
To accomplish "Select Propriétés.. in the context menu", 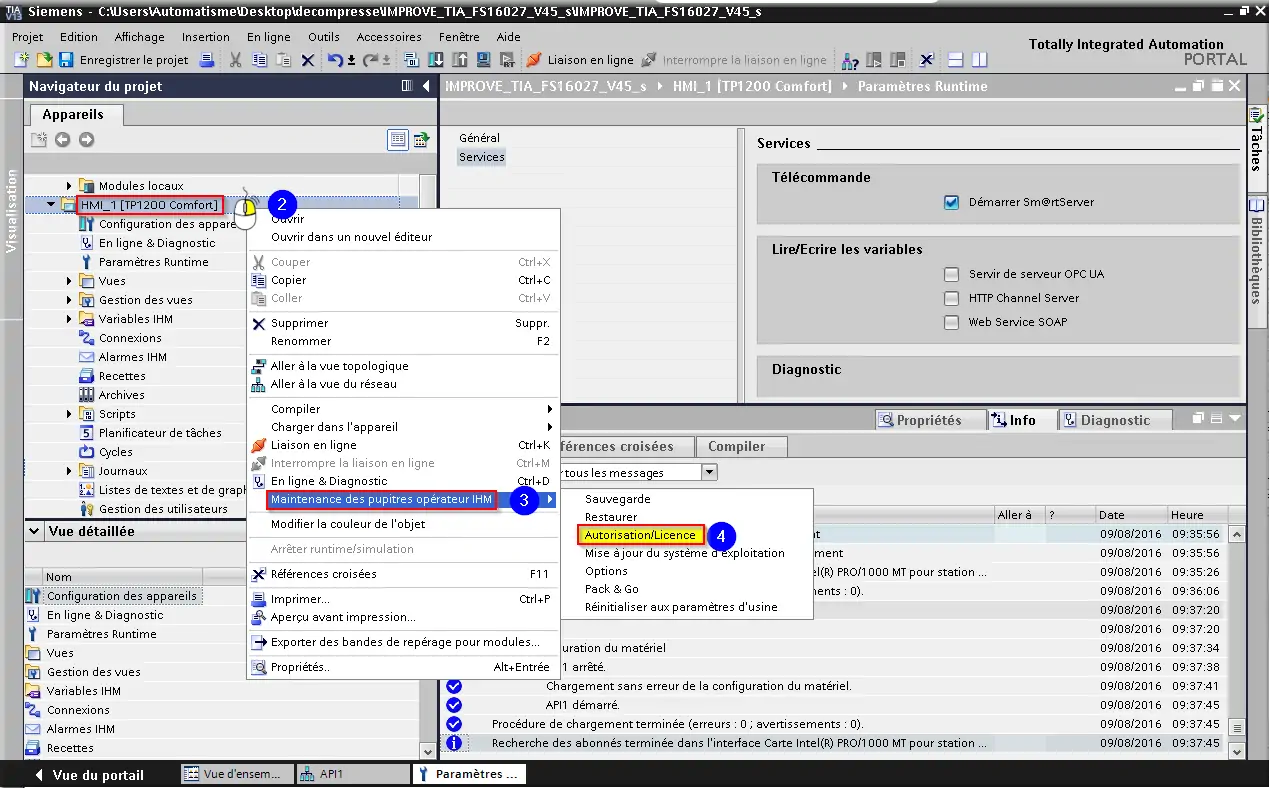I will tap(300, 667).
